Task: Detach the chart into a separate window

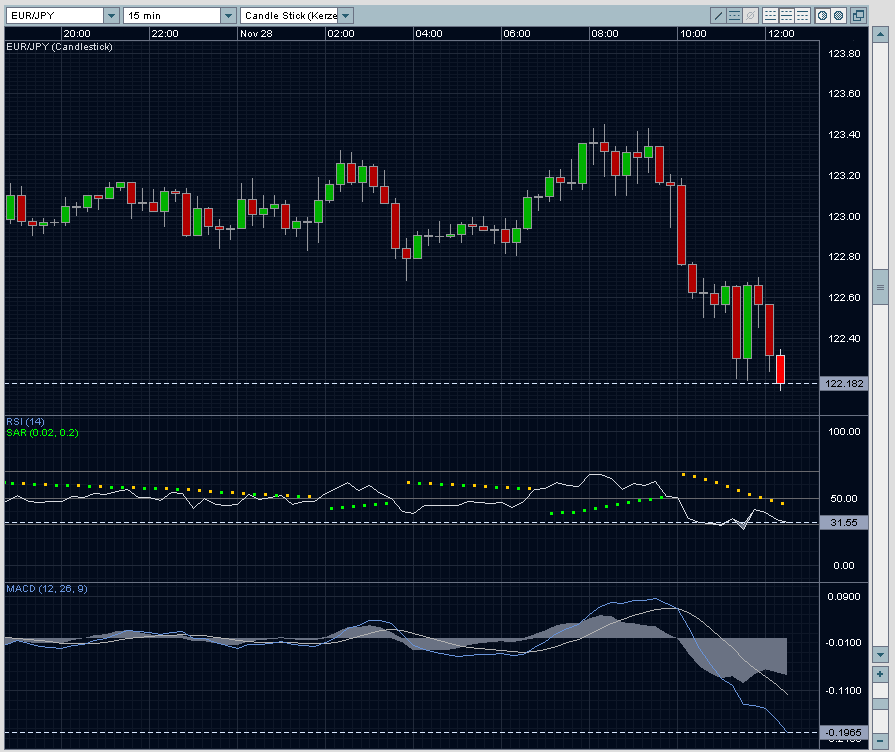Action: (858, 15)
